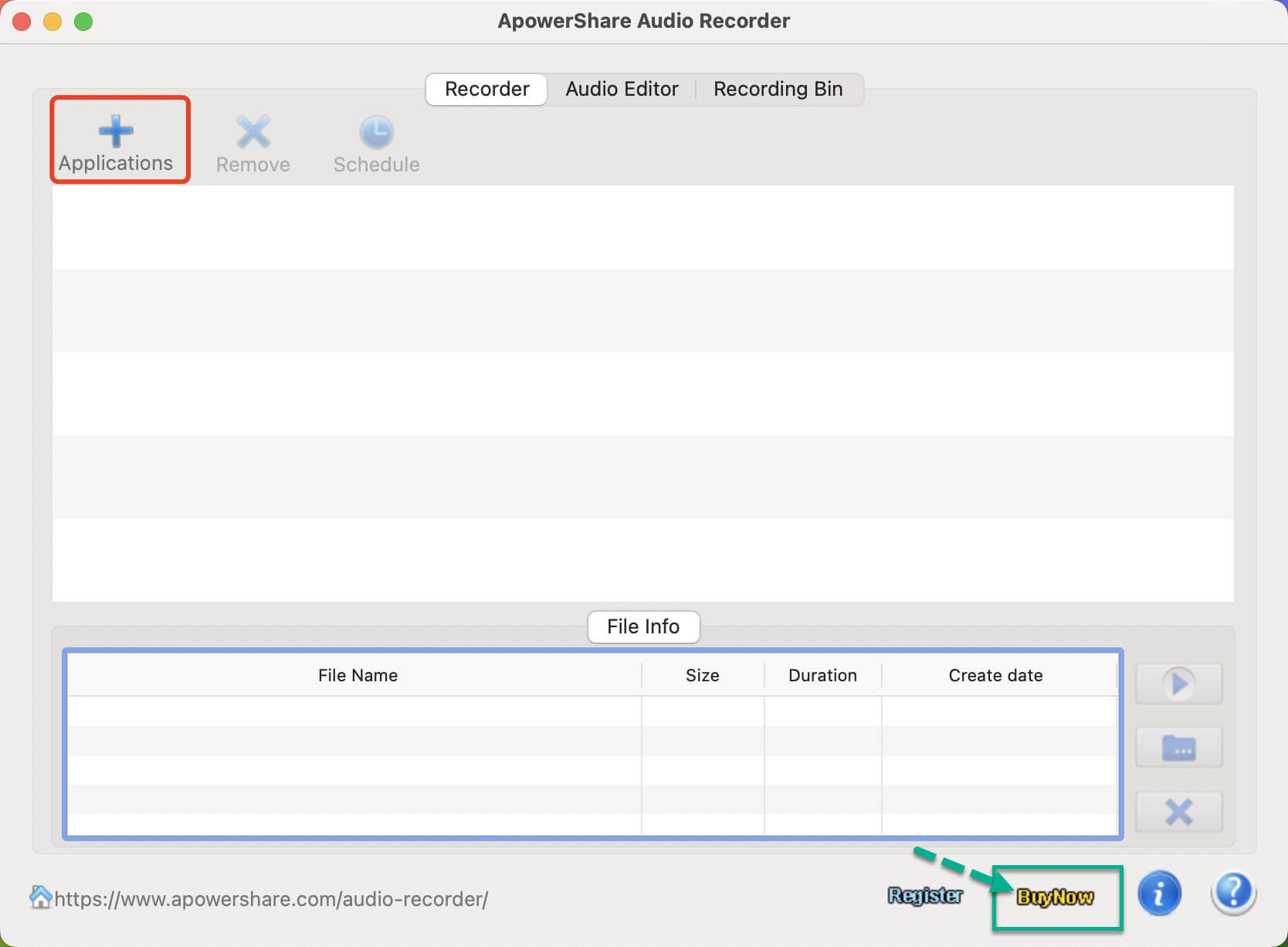The width and height of the screenshot is (1288, 947).
Task: Open the apowershare.com audio-recorder link
Action: click(x=271, y=899)
